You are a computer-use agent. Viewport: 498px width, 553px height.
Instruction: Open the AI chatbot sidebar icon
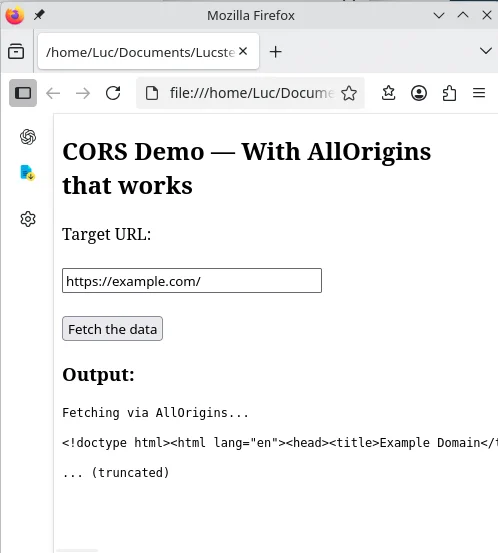click(x=28, y=137)
